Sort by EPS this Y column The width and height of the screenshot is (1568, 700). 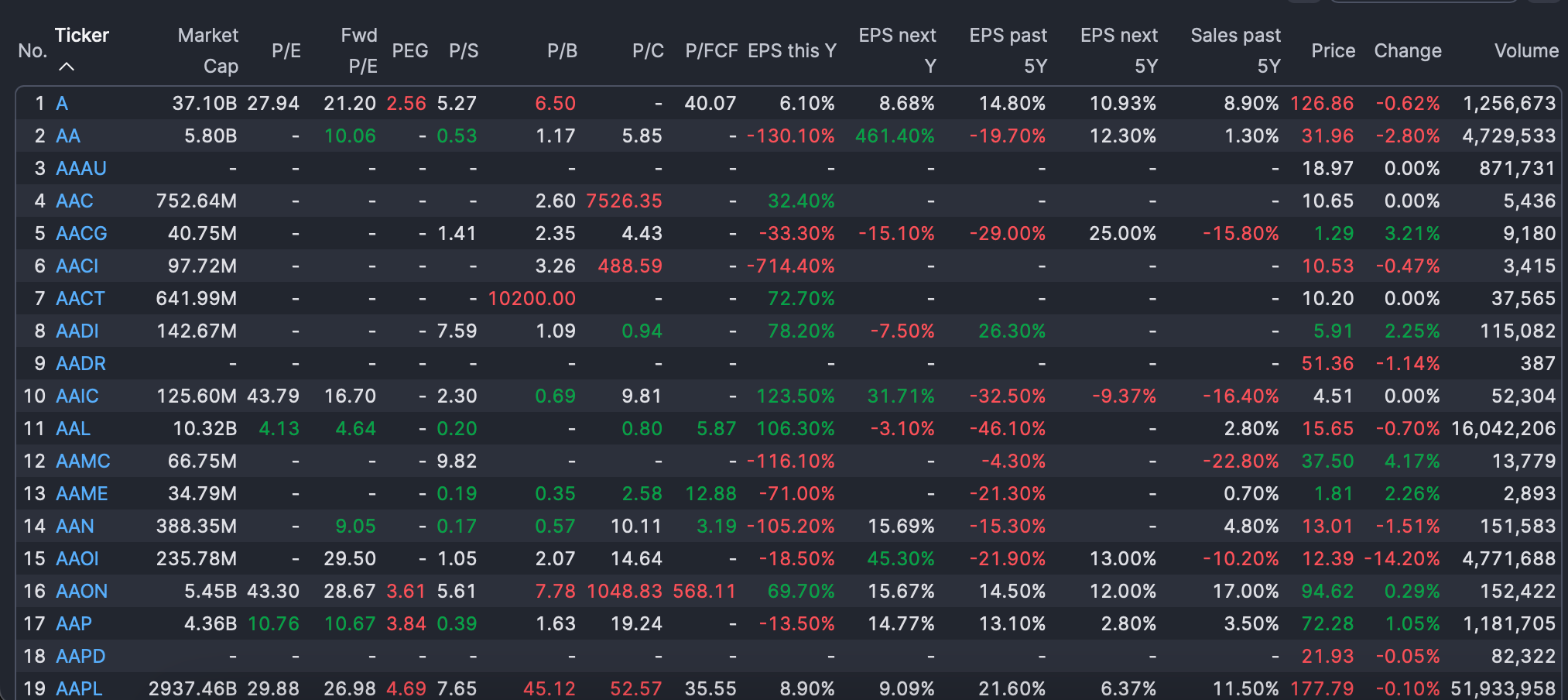(792, 51)
